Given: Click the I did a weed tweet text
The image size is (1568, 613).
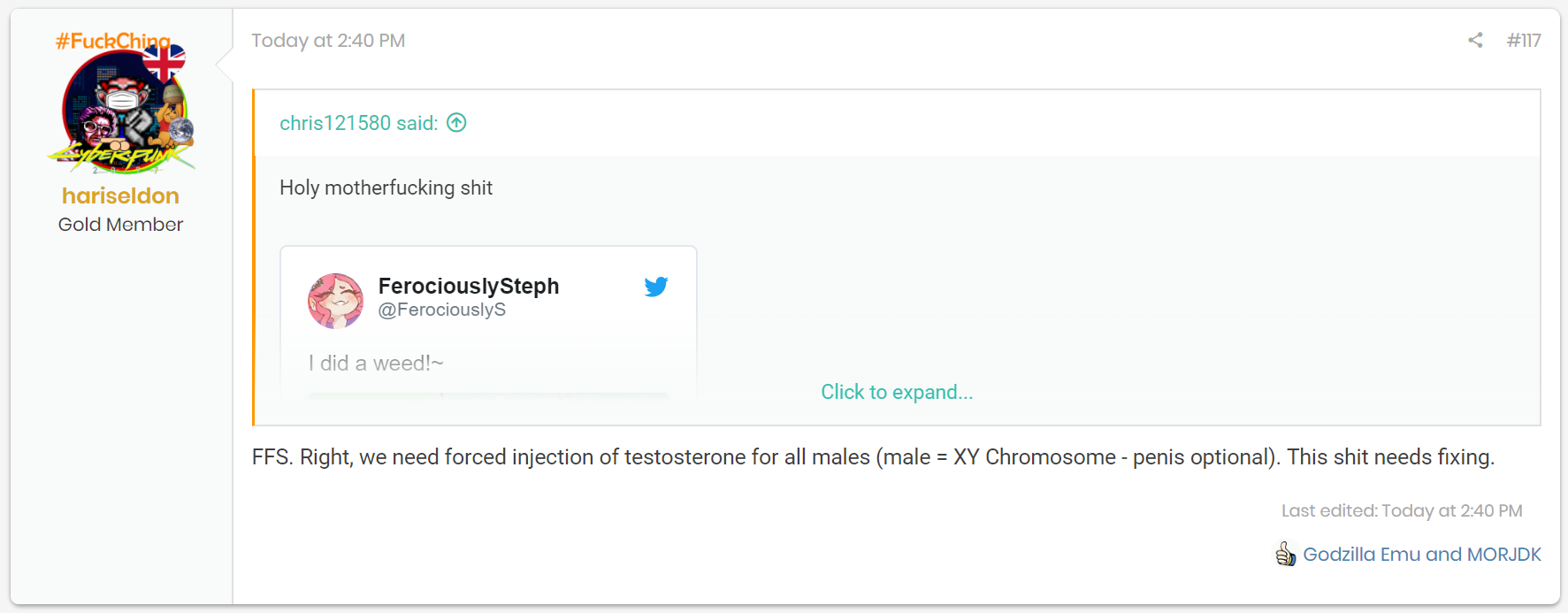Looking at the screenshot, I should coord(376,364).
